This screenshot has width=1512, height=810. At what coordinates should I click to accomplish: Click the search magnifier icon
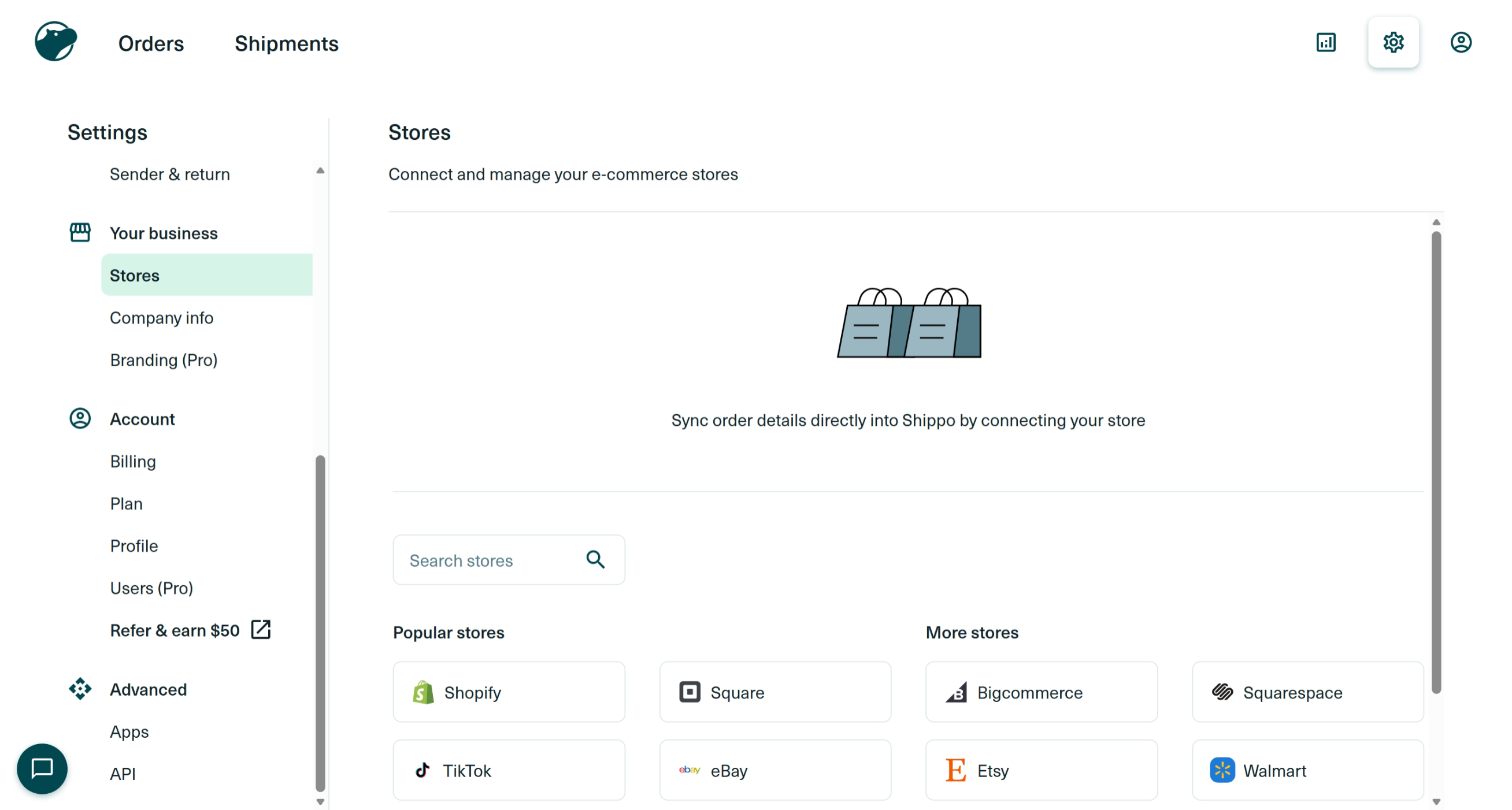(595, 560)
